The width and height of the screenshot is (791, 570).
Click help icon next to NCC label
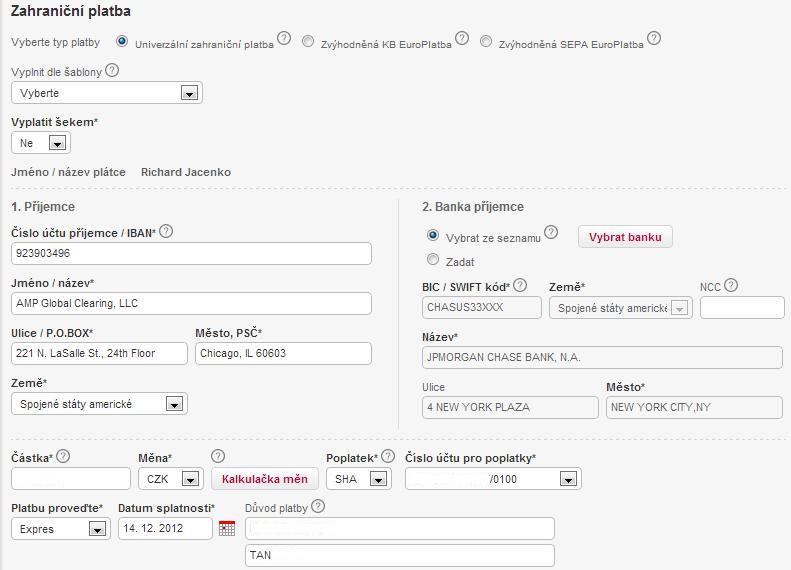coord(731,286)
